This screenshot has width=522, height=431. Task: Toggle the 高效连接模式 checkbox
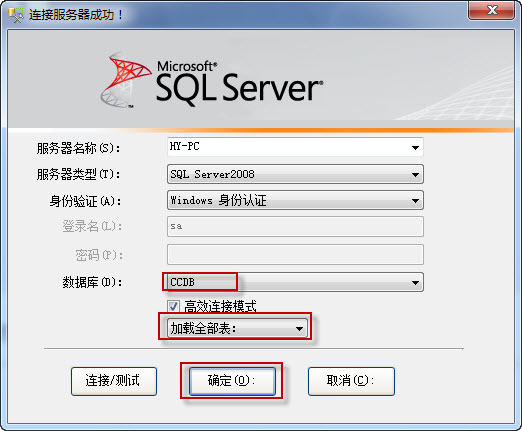click(x=173, y=306)
